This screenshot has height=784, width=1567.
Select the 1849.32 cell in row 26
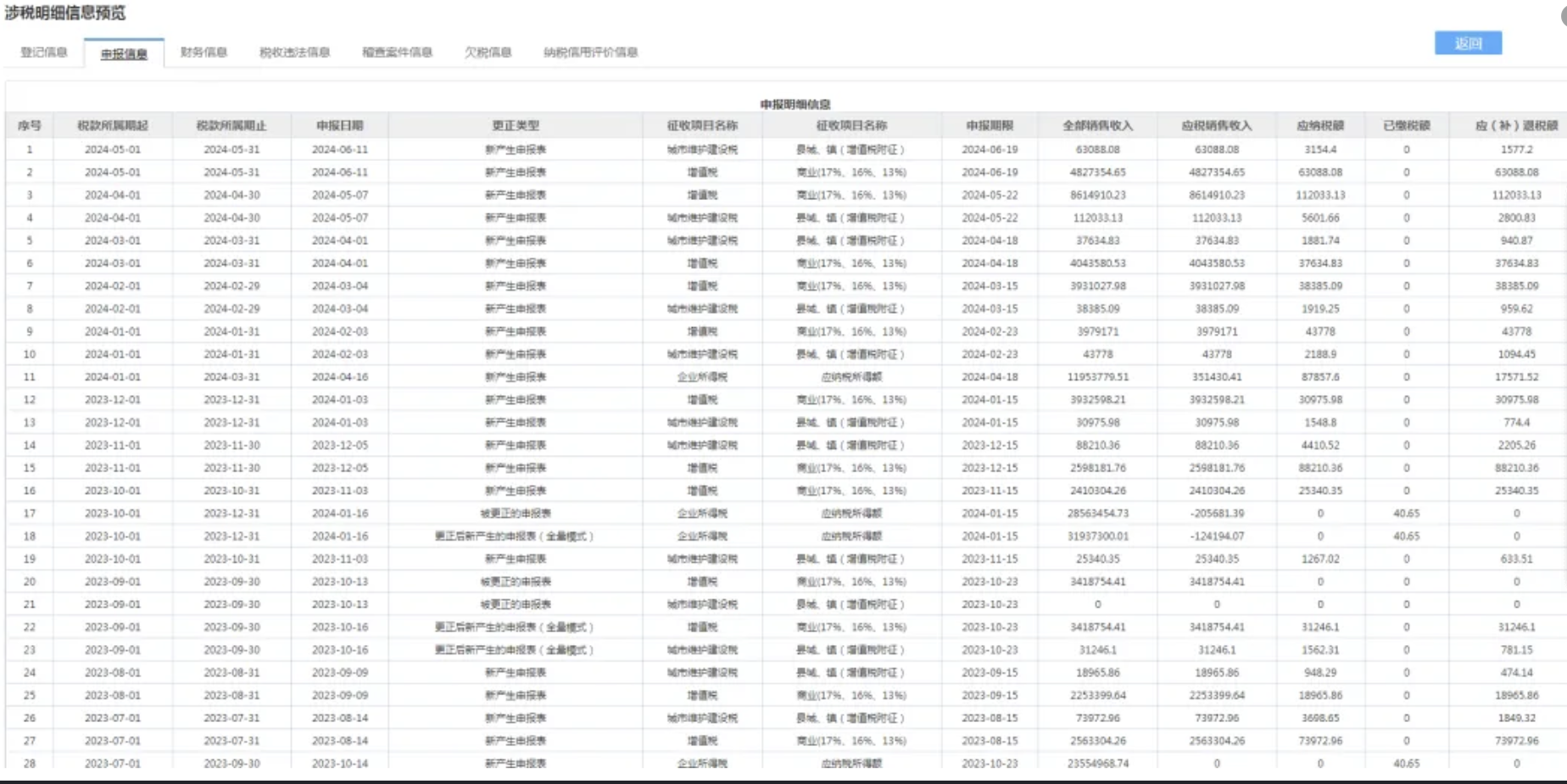(x=1516, y=718)
